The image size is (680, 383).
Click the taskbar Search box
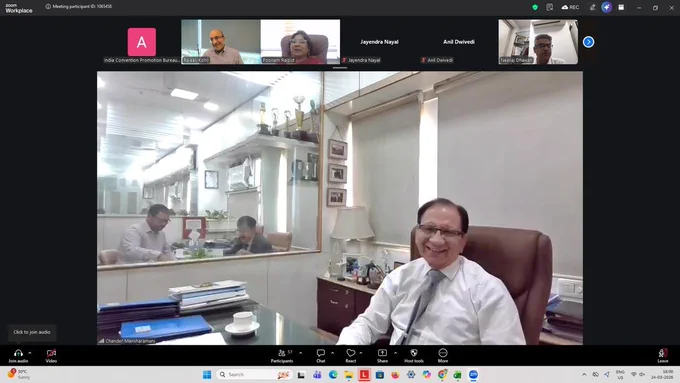point(254,374)
